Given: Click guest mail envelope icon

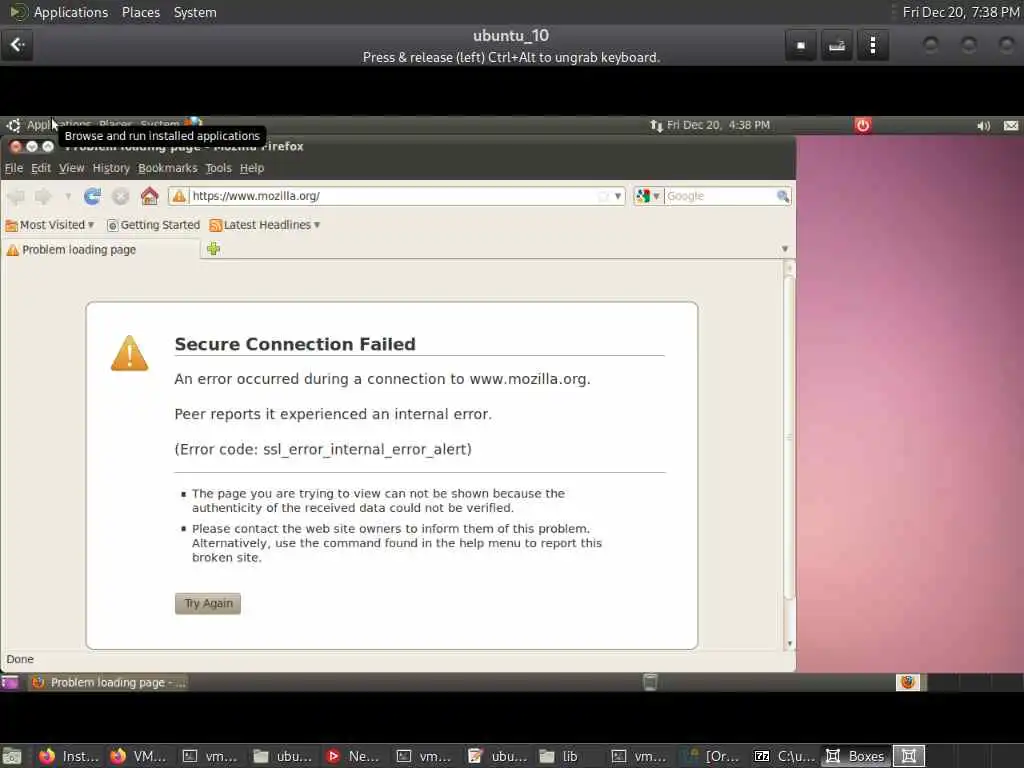Looking at the screenshot, I should pos(1010,125).
